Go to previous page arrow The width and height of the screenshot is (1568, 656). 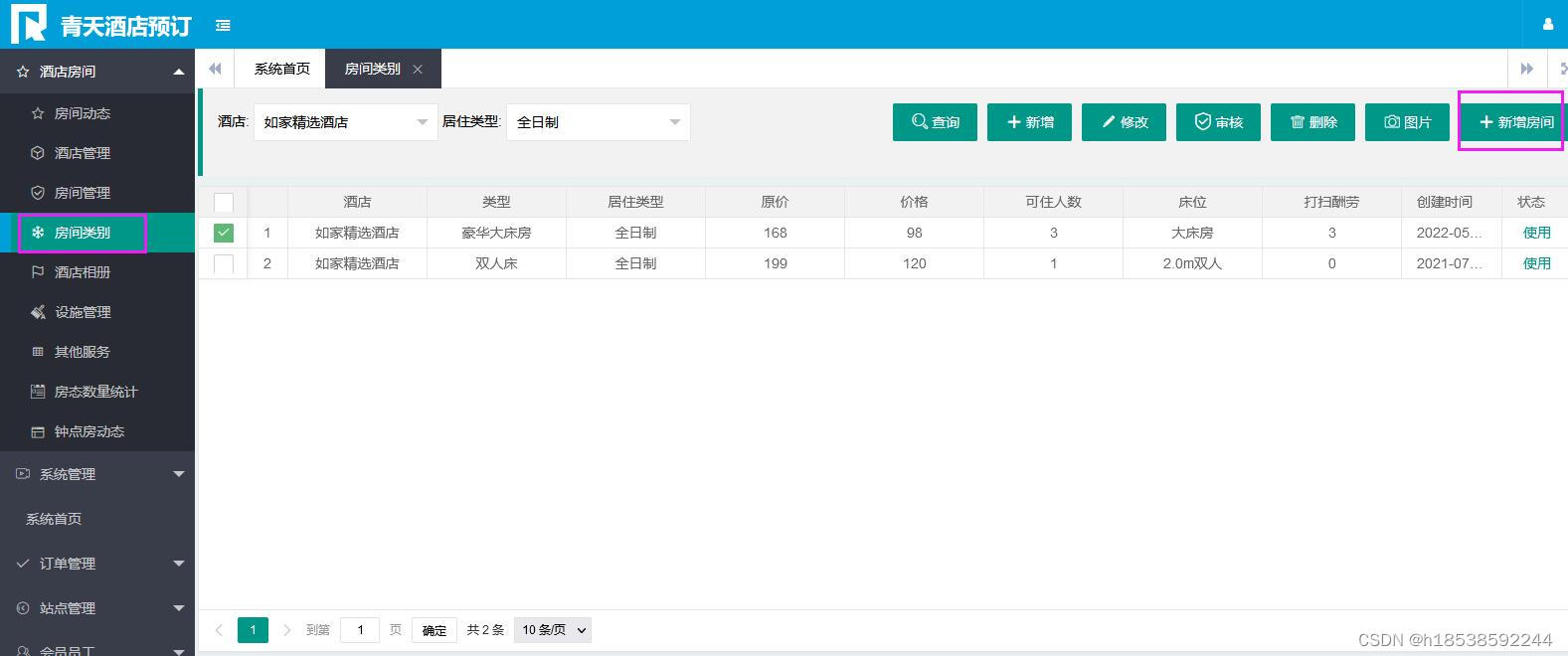coord(219,630)
